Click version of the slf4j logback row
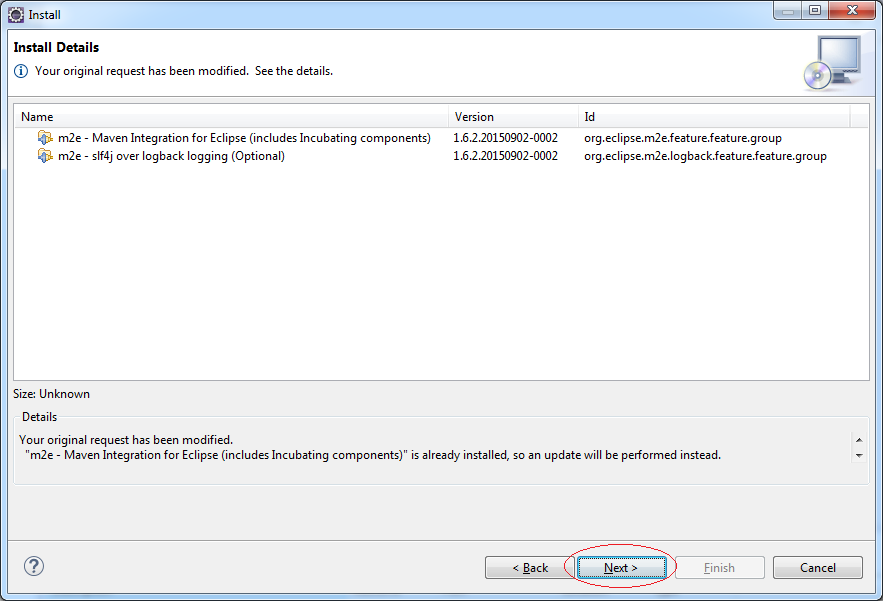Image resolution: width=883 pixels, height=601 pixels. pos(505,156)
